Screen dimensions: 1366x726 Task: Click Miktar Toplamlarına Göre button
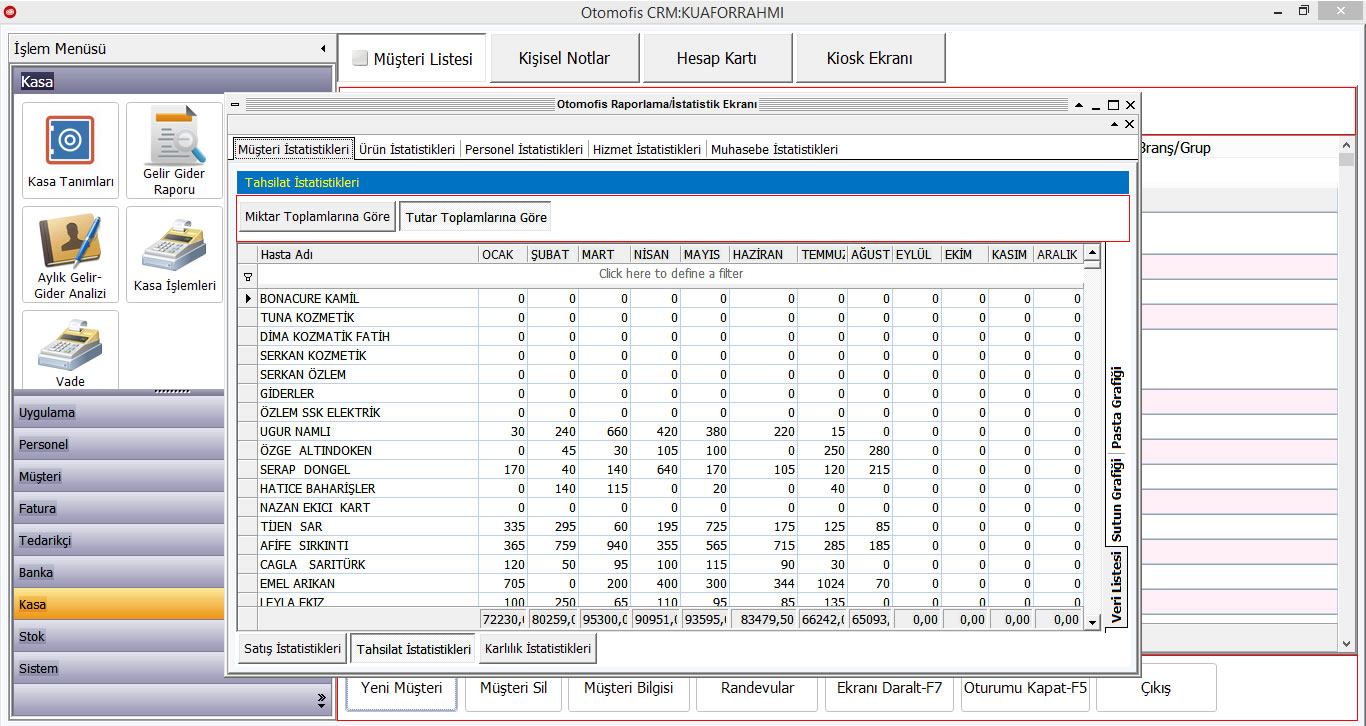(318, 217)
